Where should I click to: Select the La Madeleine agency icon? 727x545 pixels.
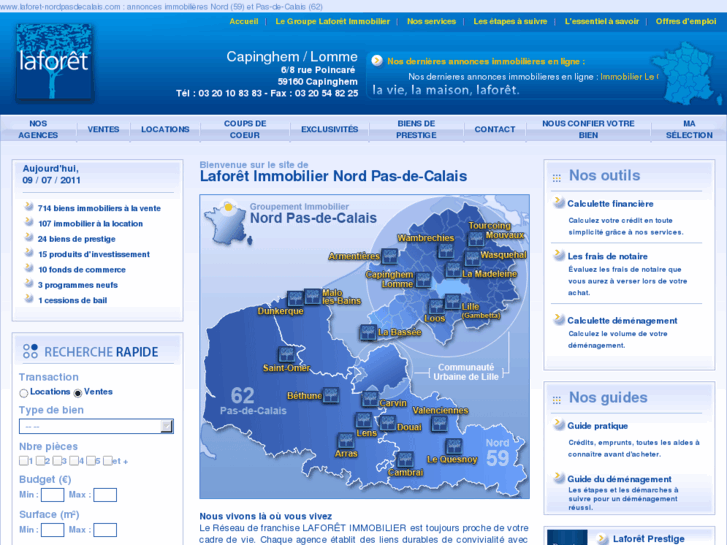(453, 269)
